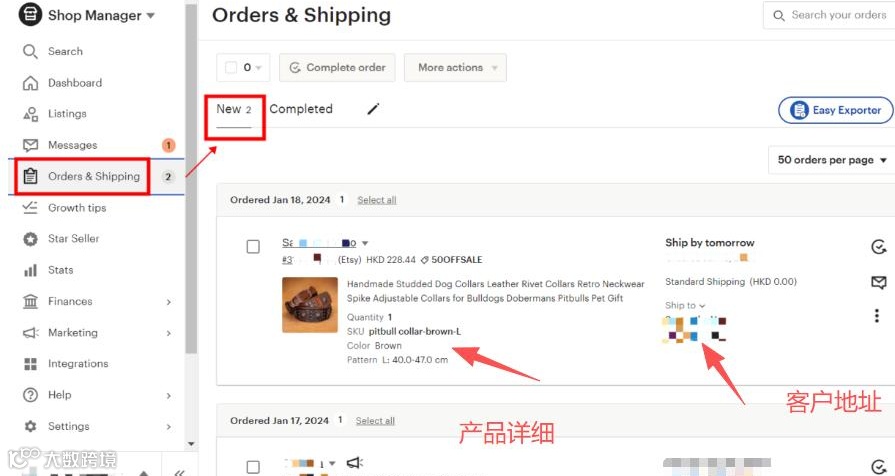
Task: Open Listings from the shapes icon
Action: 30,114
